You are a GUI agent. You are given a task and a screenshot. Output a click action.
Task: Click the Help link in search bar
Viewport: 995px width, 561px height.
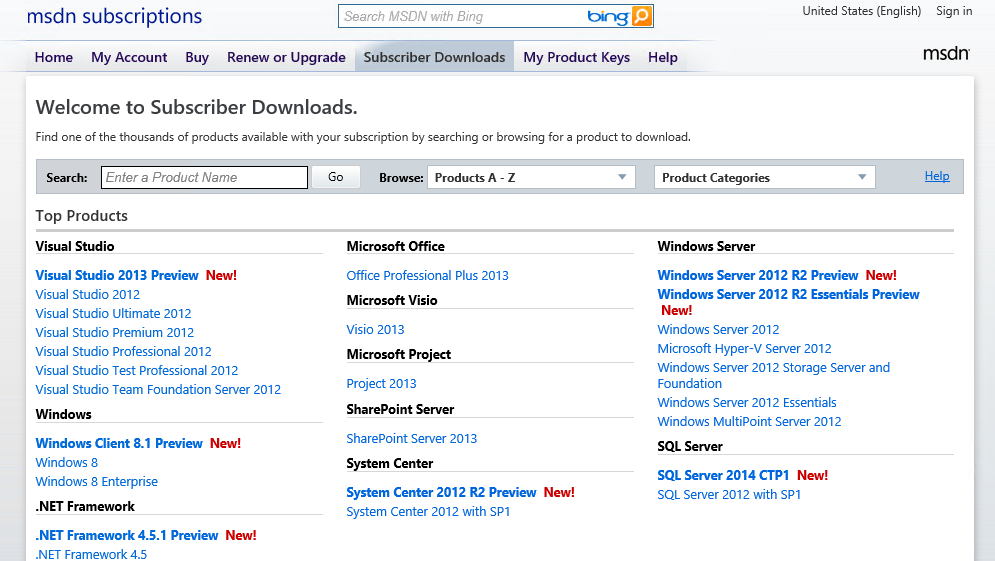point(937,176)
